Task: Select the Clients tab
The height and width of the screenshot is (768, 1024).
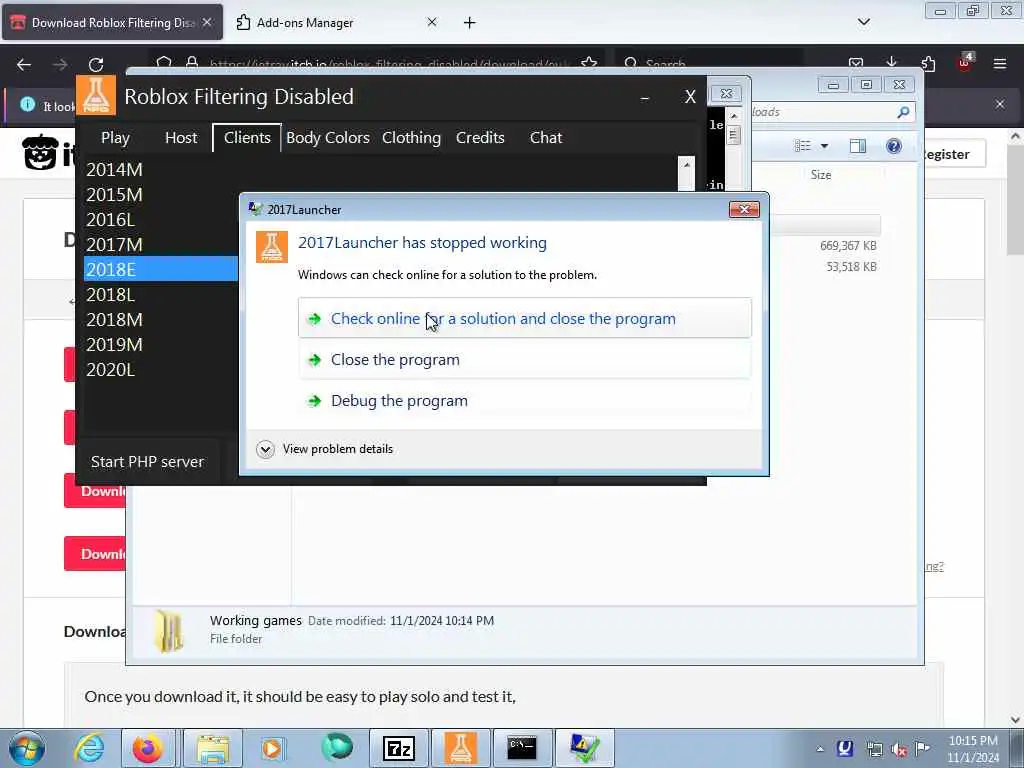Action: [x=247, y=138]
